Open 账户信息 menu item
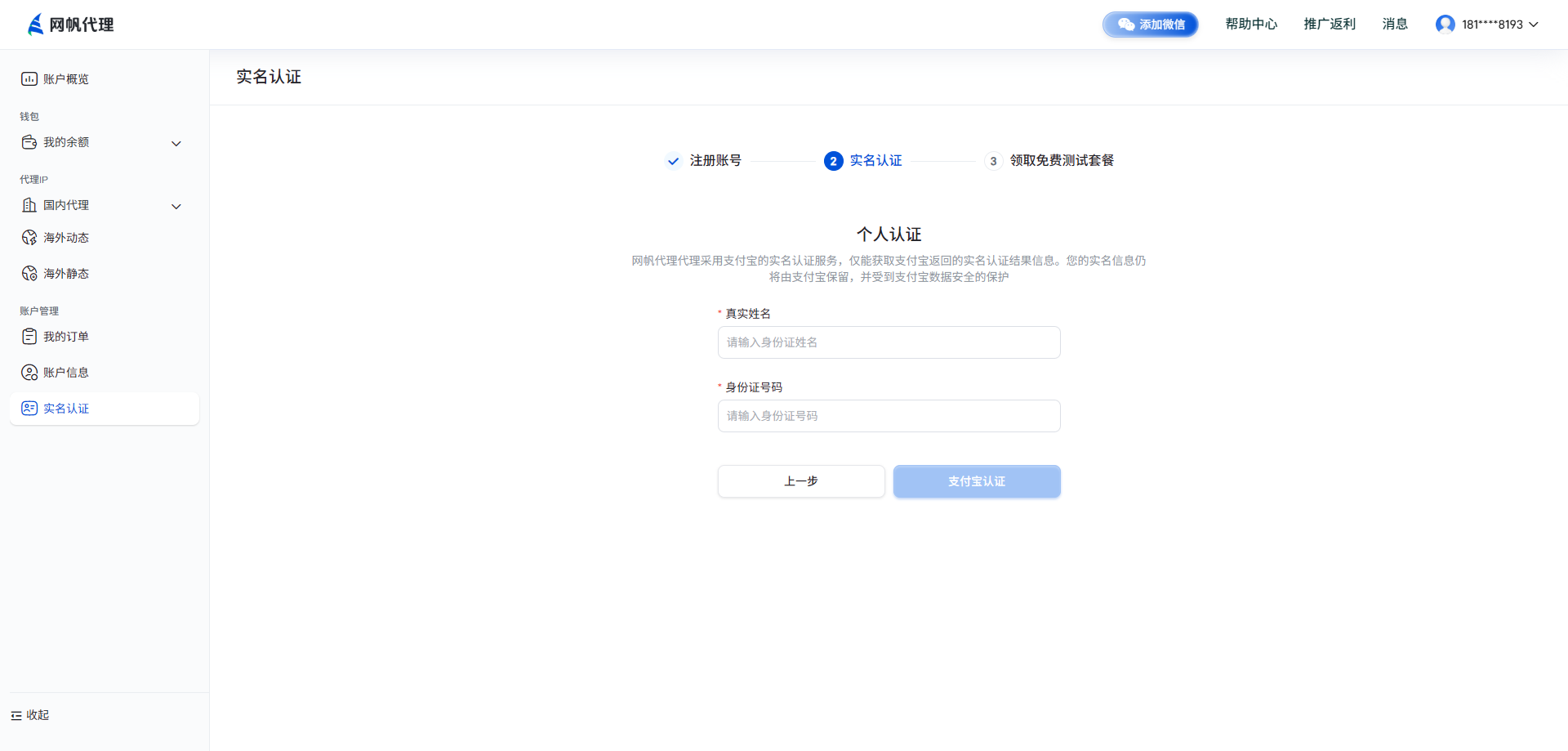The height and width of the screenshot is (751, 1568). 105,373
